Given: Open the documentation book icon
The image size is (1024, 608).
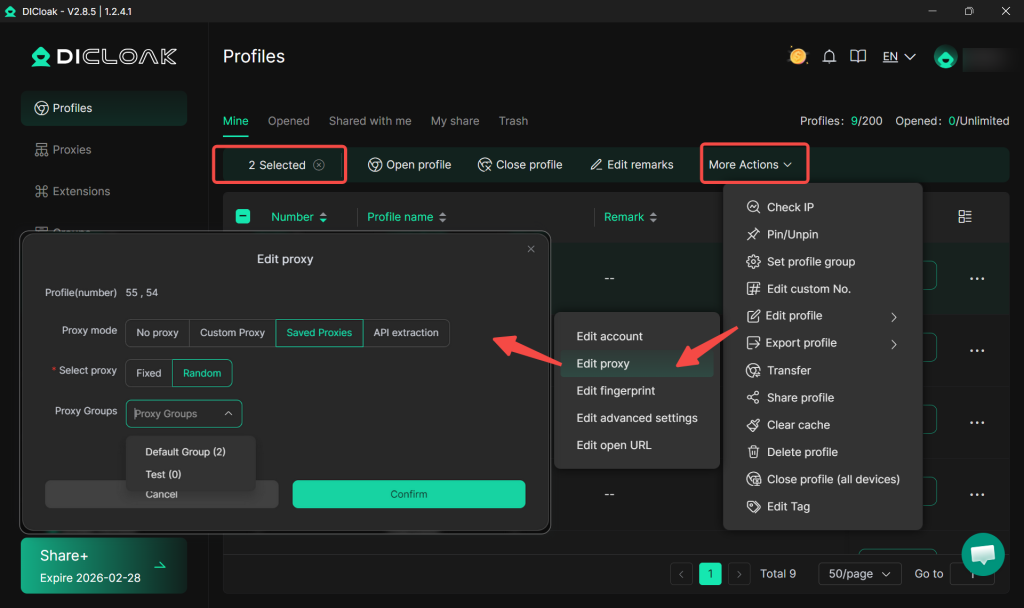Looking at the screenshot, I should 857,57.
